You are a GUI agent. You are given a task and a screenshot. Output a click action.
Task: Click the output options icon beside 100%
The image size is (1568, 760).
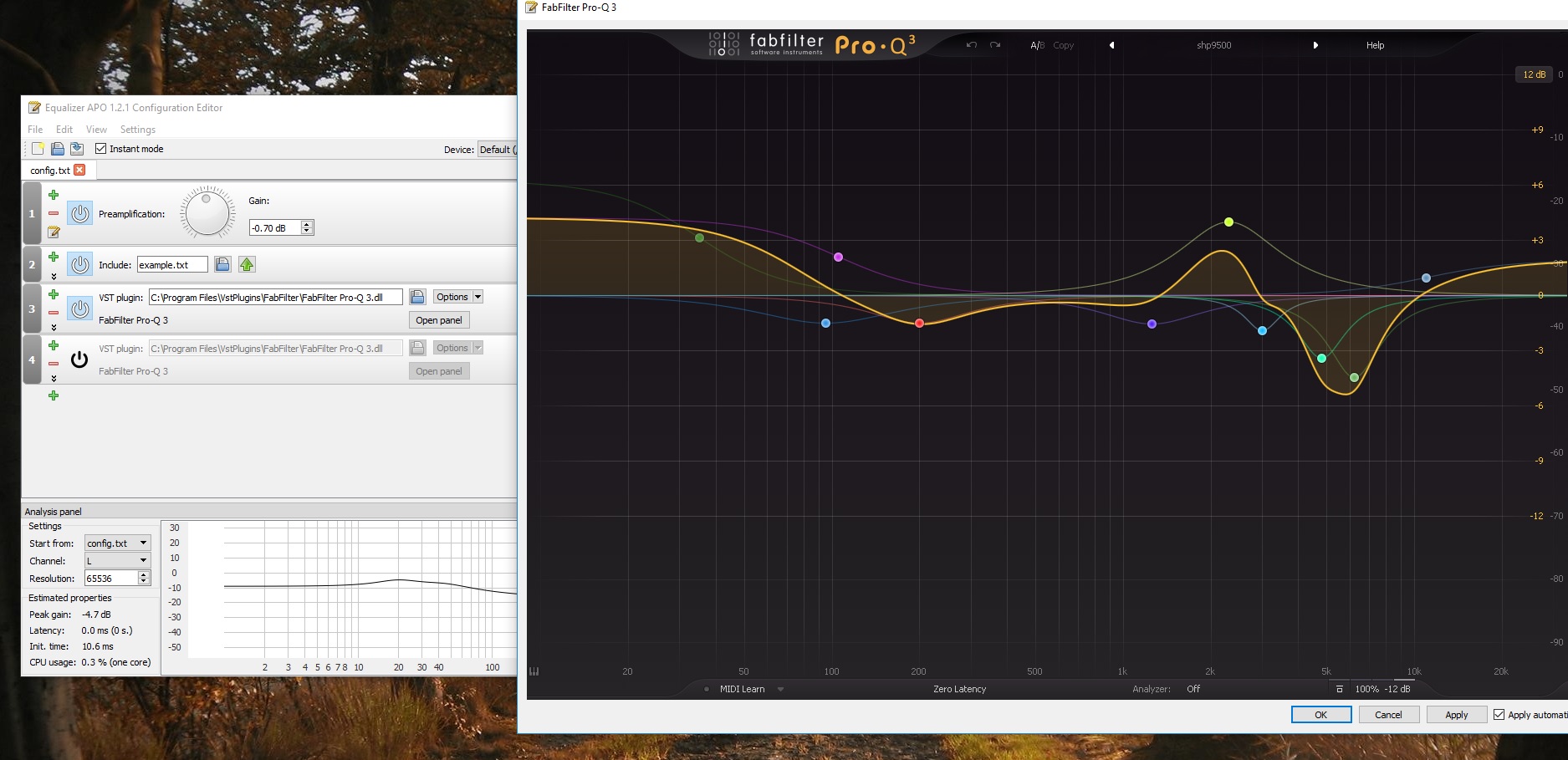(x=1339, y=689)
